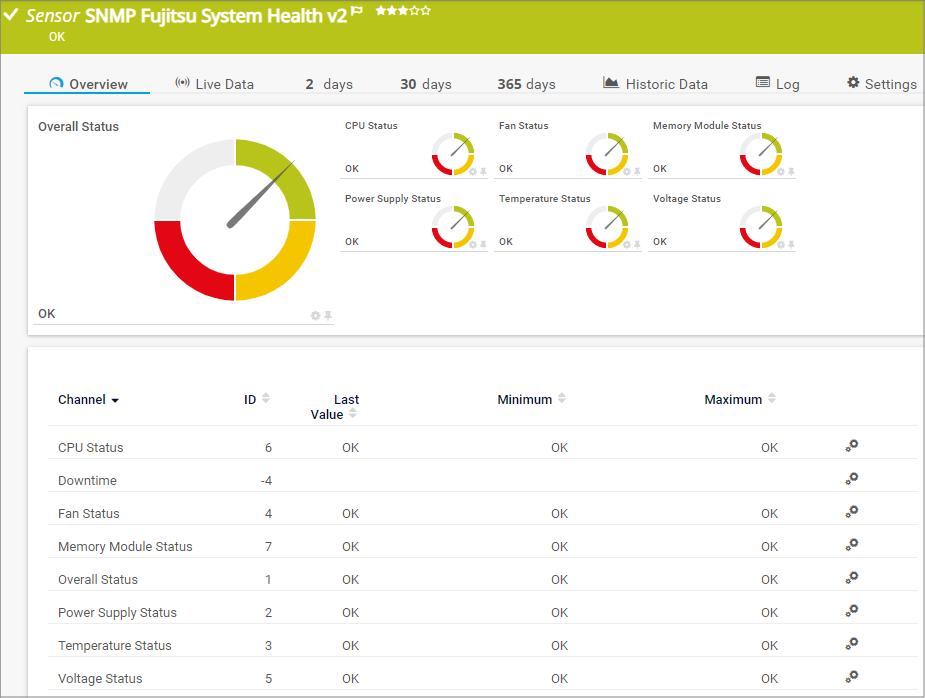Open the Historic Data tab
The height and width of the screenshot is (698, 925).
point(655,84)
